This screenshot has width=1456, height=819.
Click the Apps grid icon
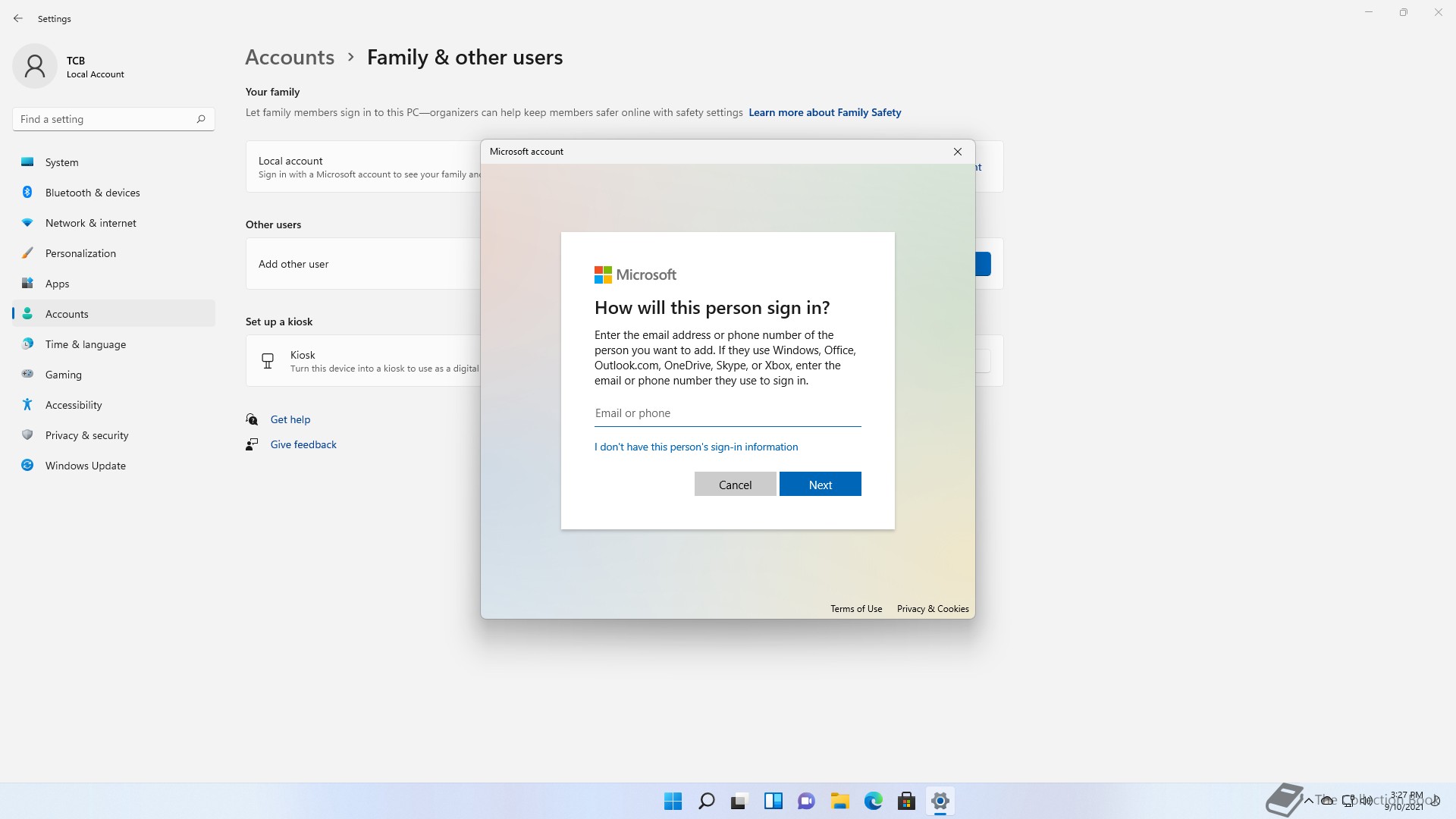point(27,283)
